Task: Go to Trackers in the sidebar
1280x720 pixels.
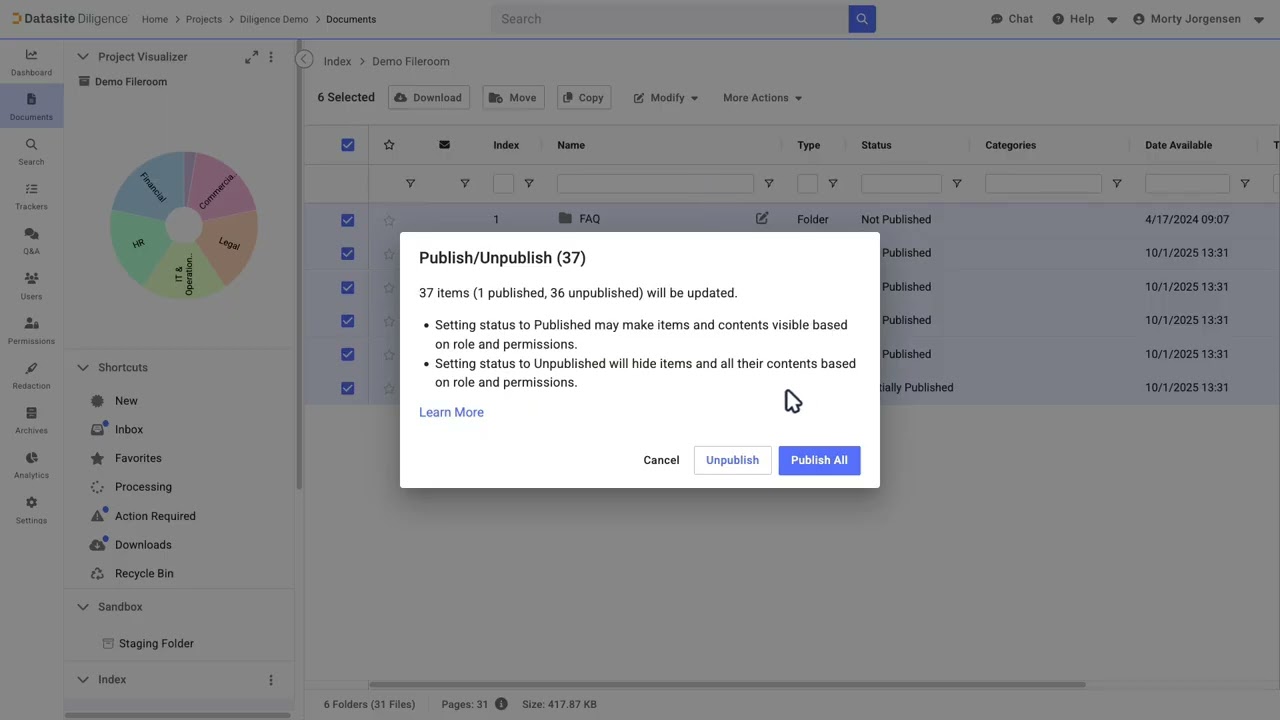Action: coord(31,195)
